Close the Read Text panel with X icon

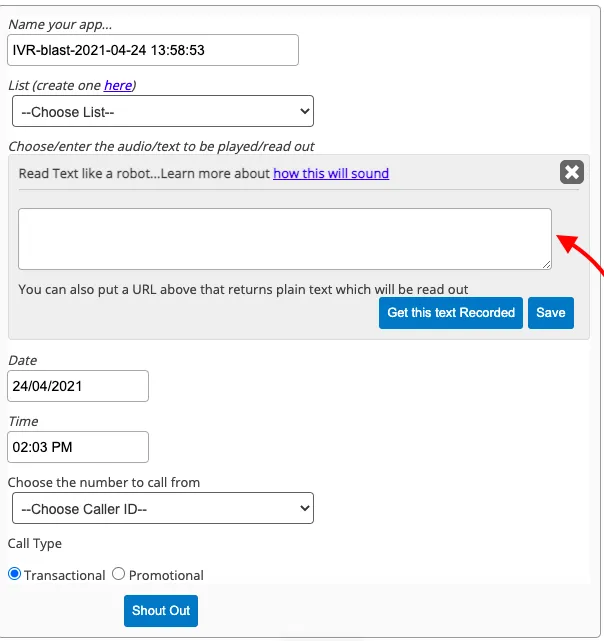(x=571, y=172)
